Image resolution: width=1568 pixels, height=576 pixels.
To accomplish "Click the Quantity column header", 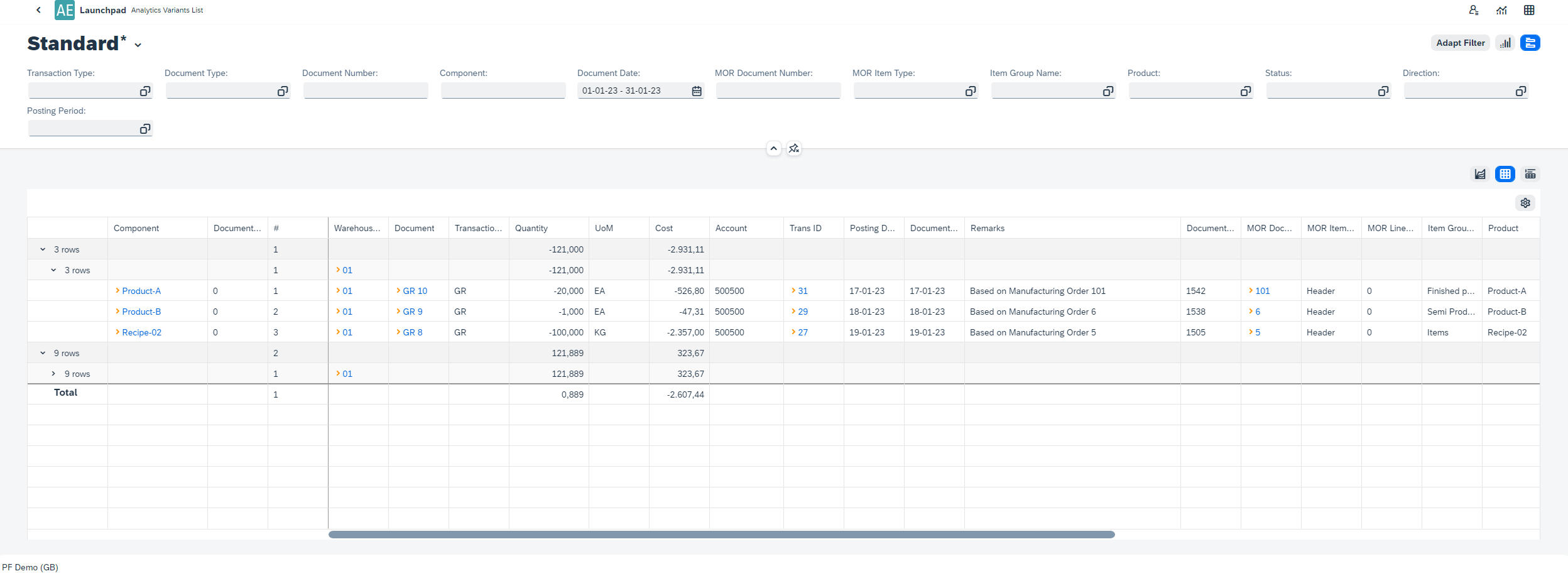I will (531, 228).
